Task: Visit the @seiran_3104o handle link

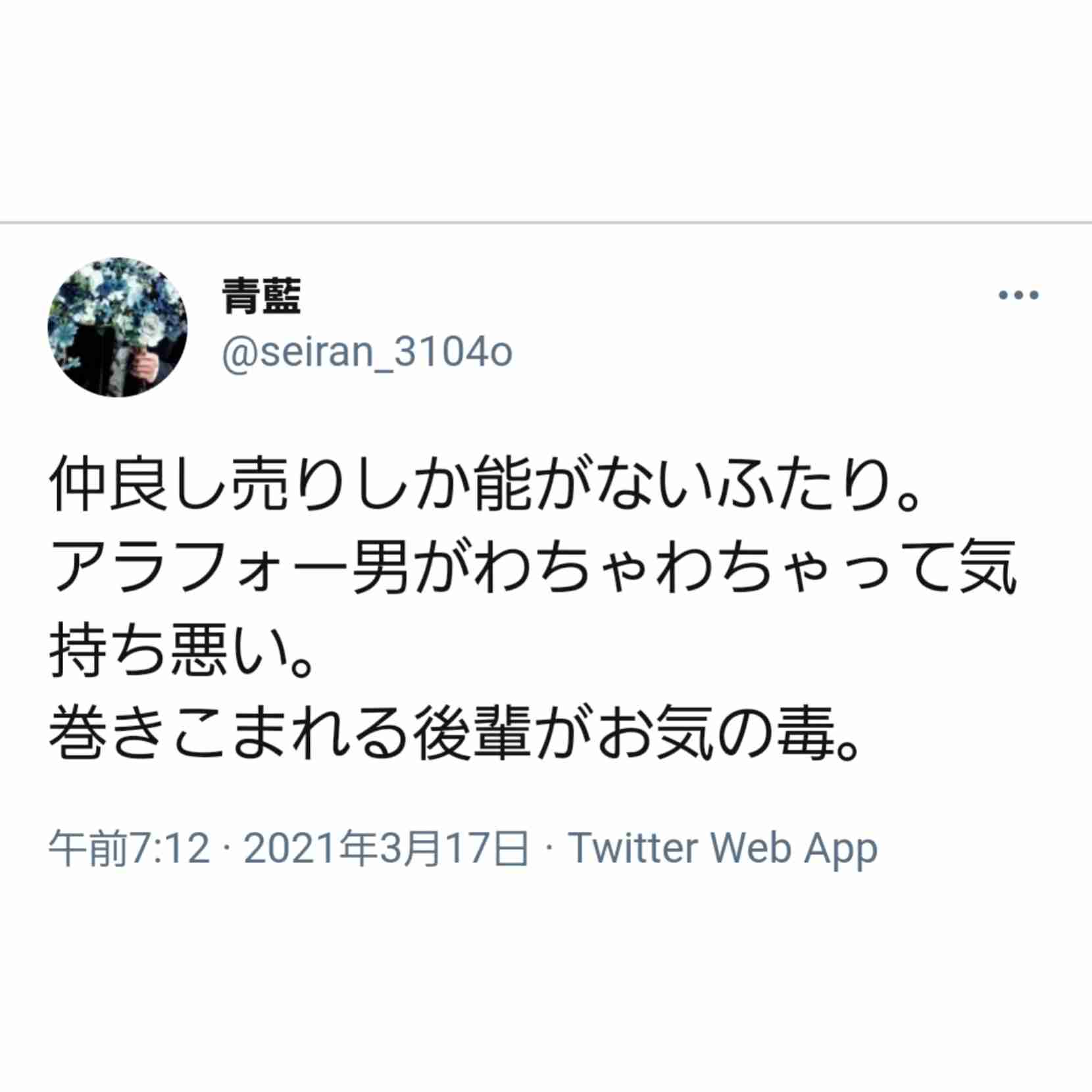Action: tap(366, 353)
